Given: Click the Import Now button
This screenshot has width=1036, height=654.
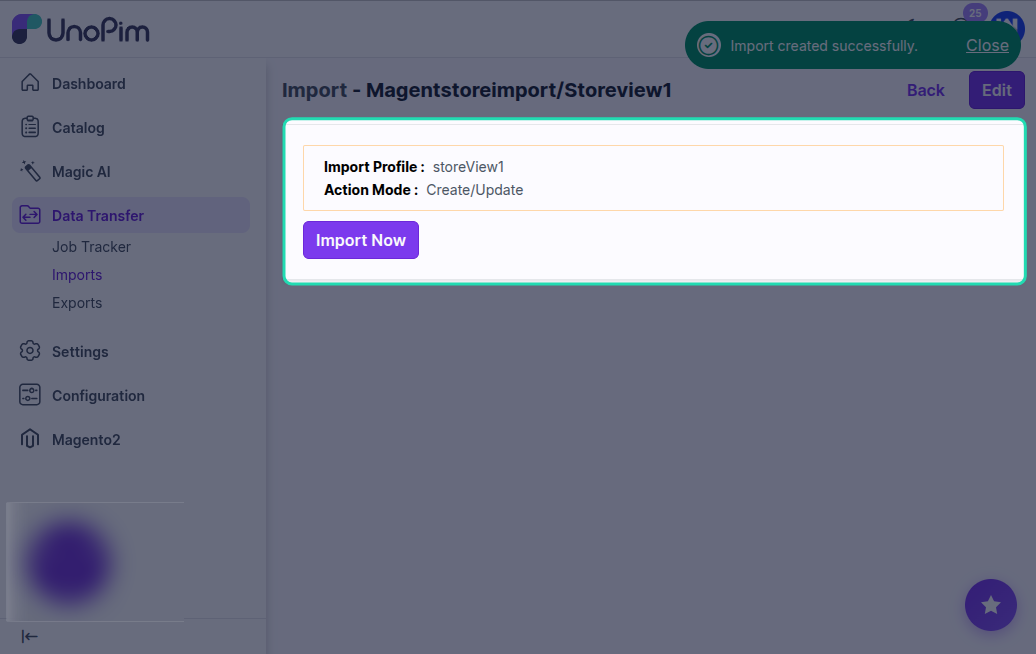Looking at the screenshot, I should pos(361,240).
